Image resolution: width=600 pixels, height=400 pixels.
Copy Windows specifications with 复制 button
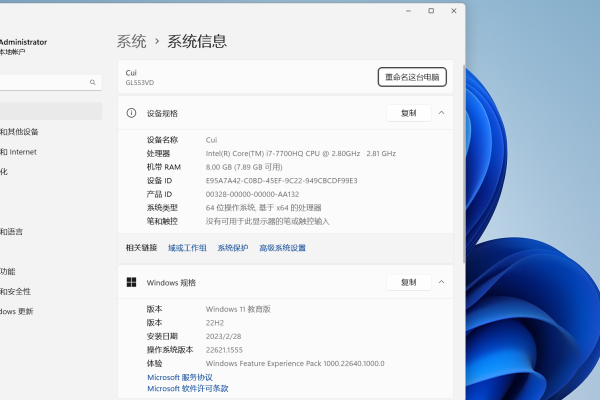409,282
